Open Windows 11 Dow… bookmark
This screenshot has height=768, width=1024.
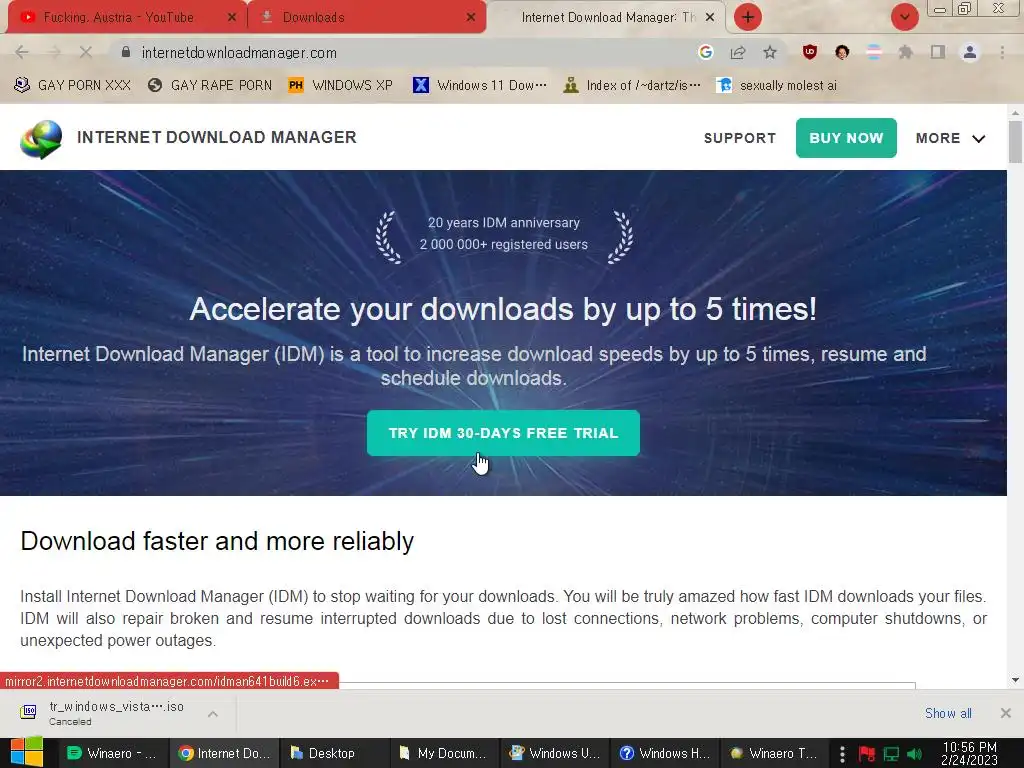click(480, 86)
